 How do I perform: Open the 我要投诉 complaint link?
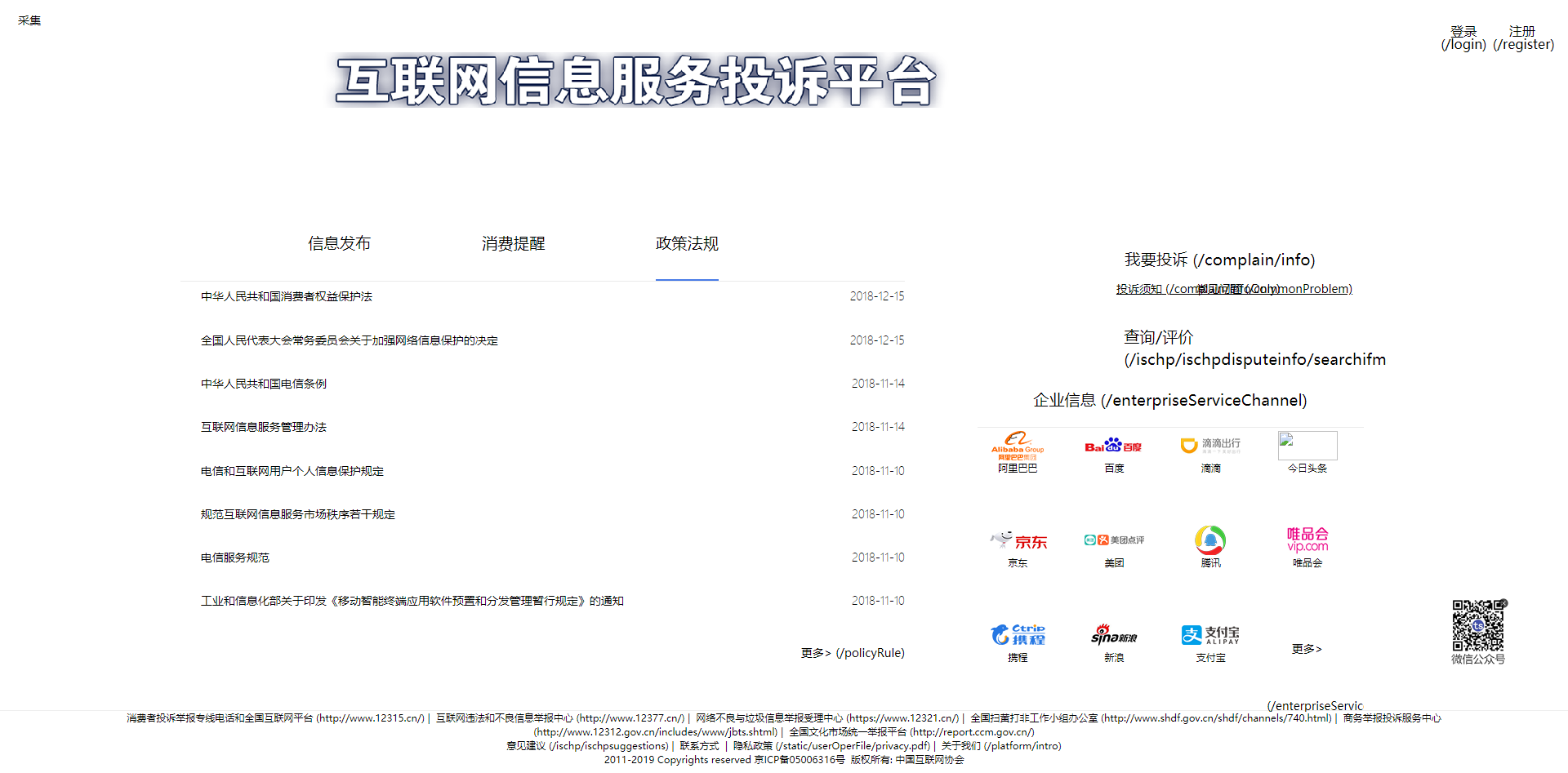click(x=1219, y=260)
